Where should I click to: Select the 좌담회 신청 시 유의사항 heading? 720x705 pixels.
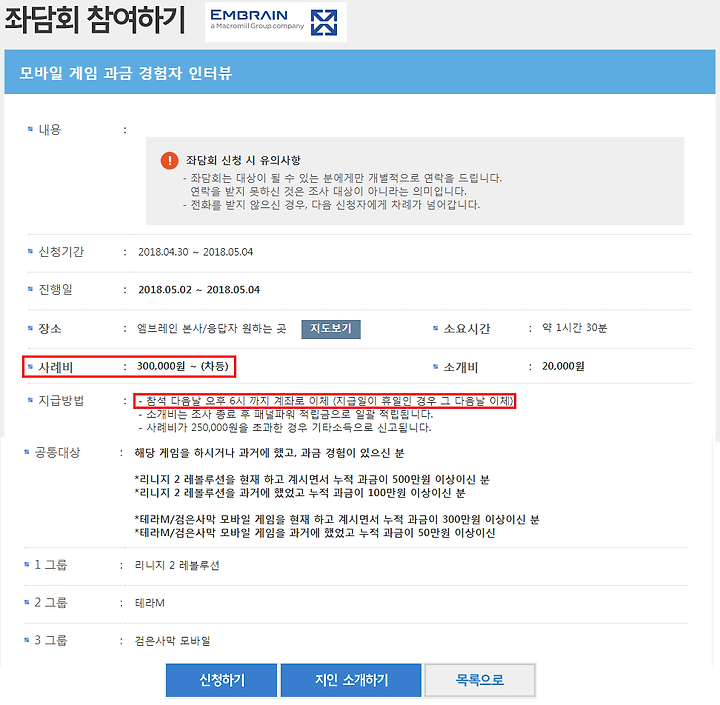[x=243, y=160]
